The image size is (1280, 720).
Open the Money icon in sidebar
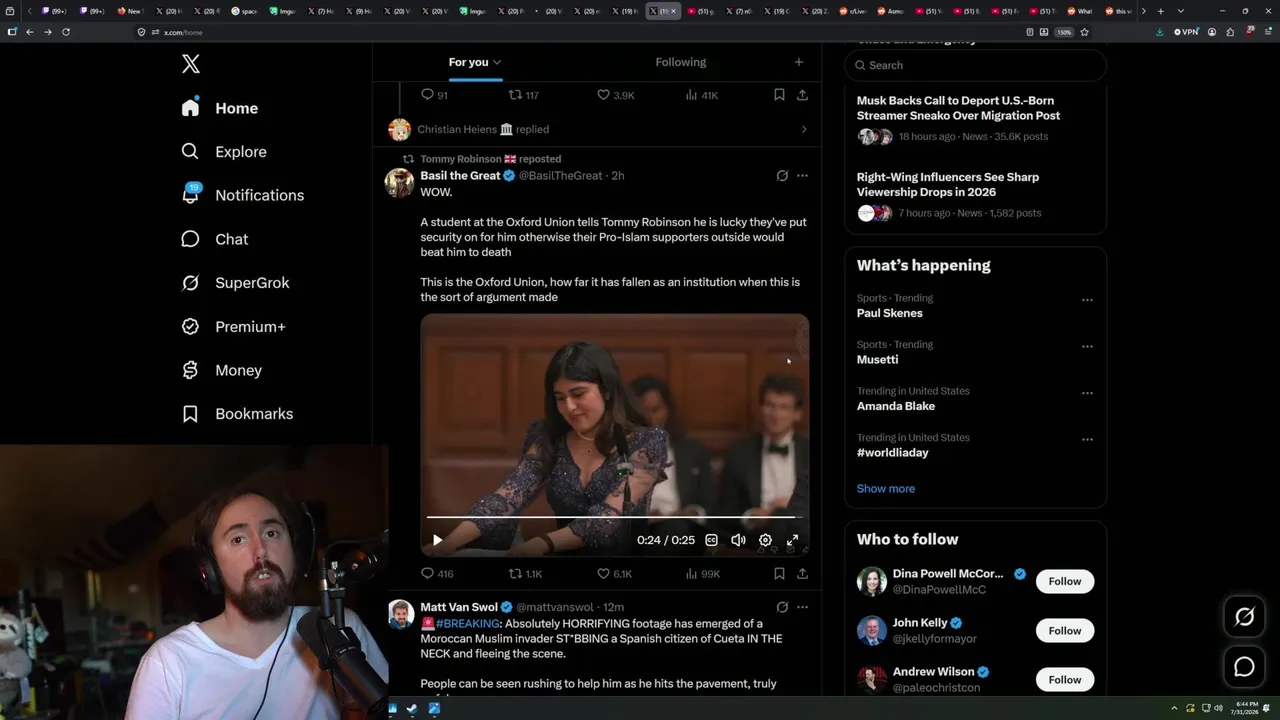pyautogui.click(x=190, y=370)
